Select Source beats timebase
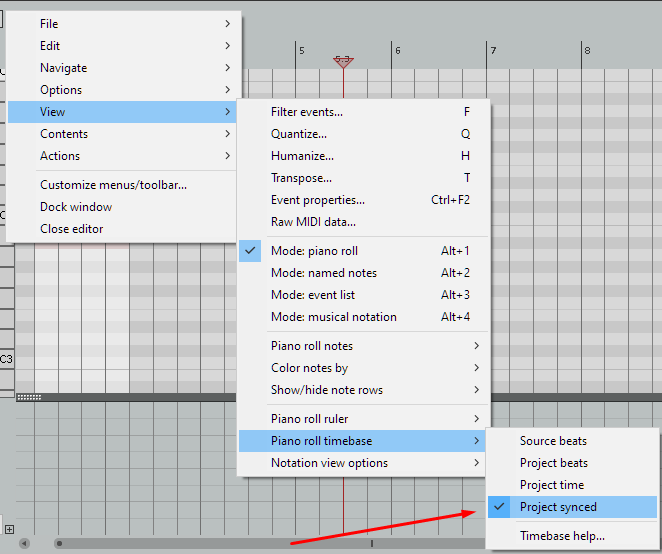Image resolution: width=662 pixels, height=554 pixels. [x=553, y=441]
